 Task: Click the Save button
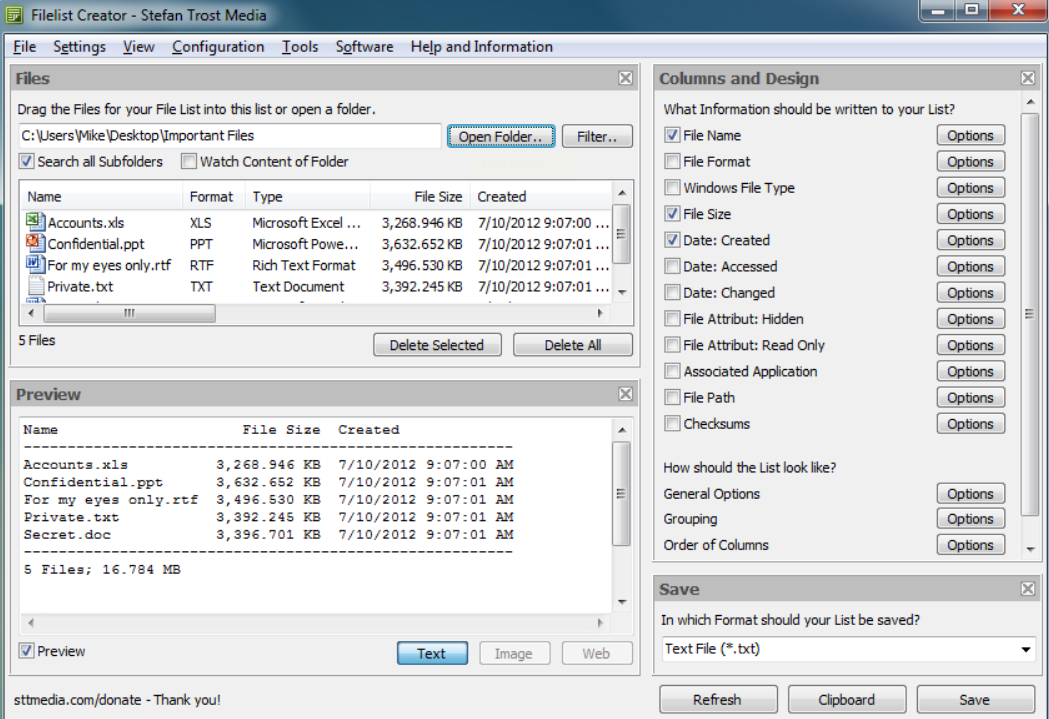coord(975,699)
